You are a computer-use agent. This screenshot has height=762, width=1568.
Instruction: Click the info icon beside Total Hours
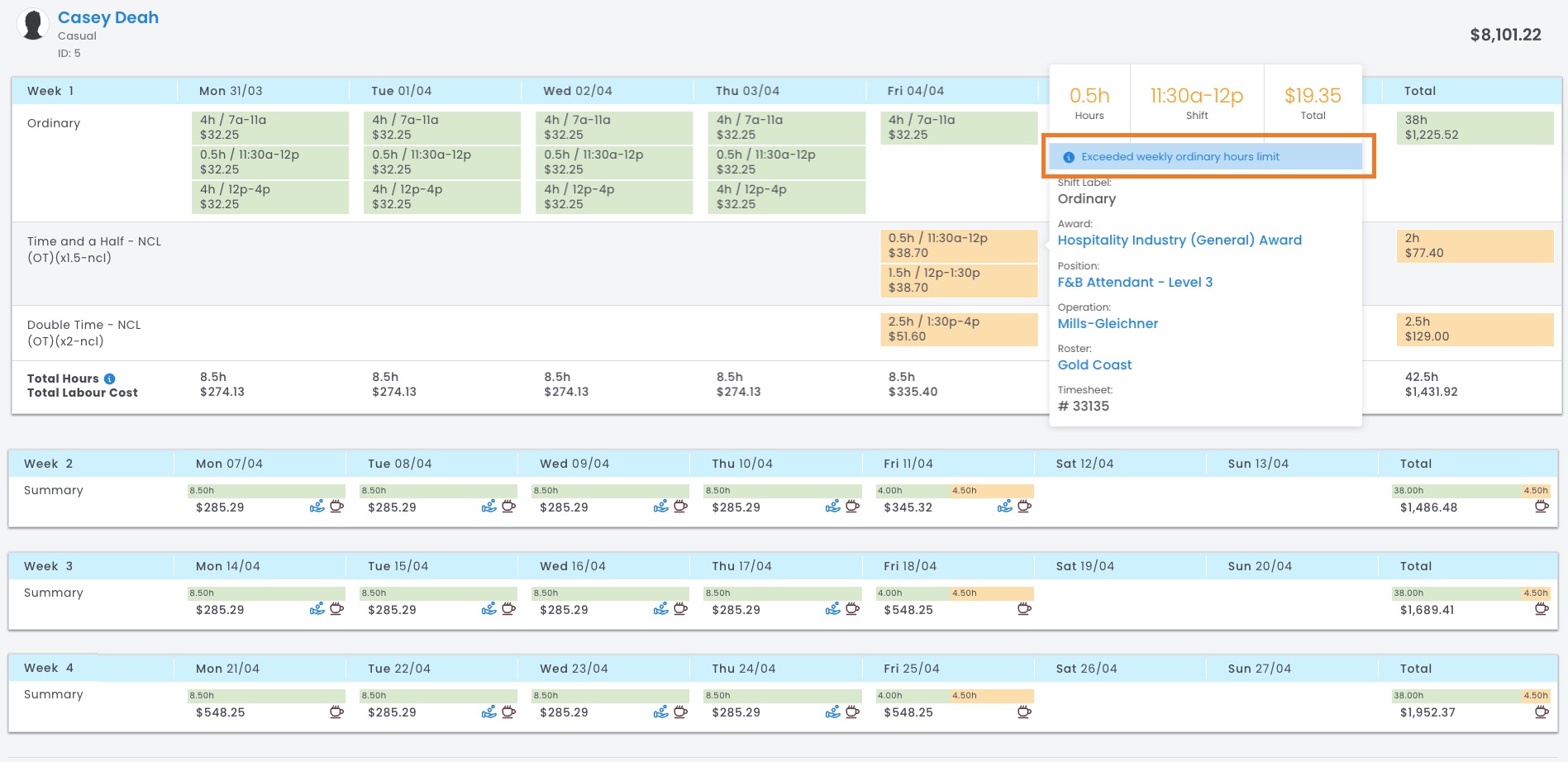110,379
